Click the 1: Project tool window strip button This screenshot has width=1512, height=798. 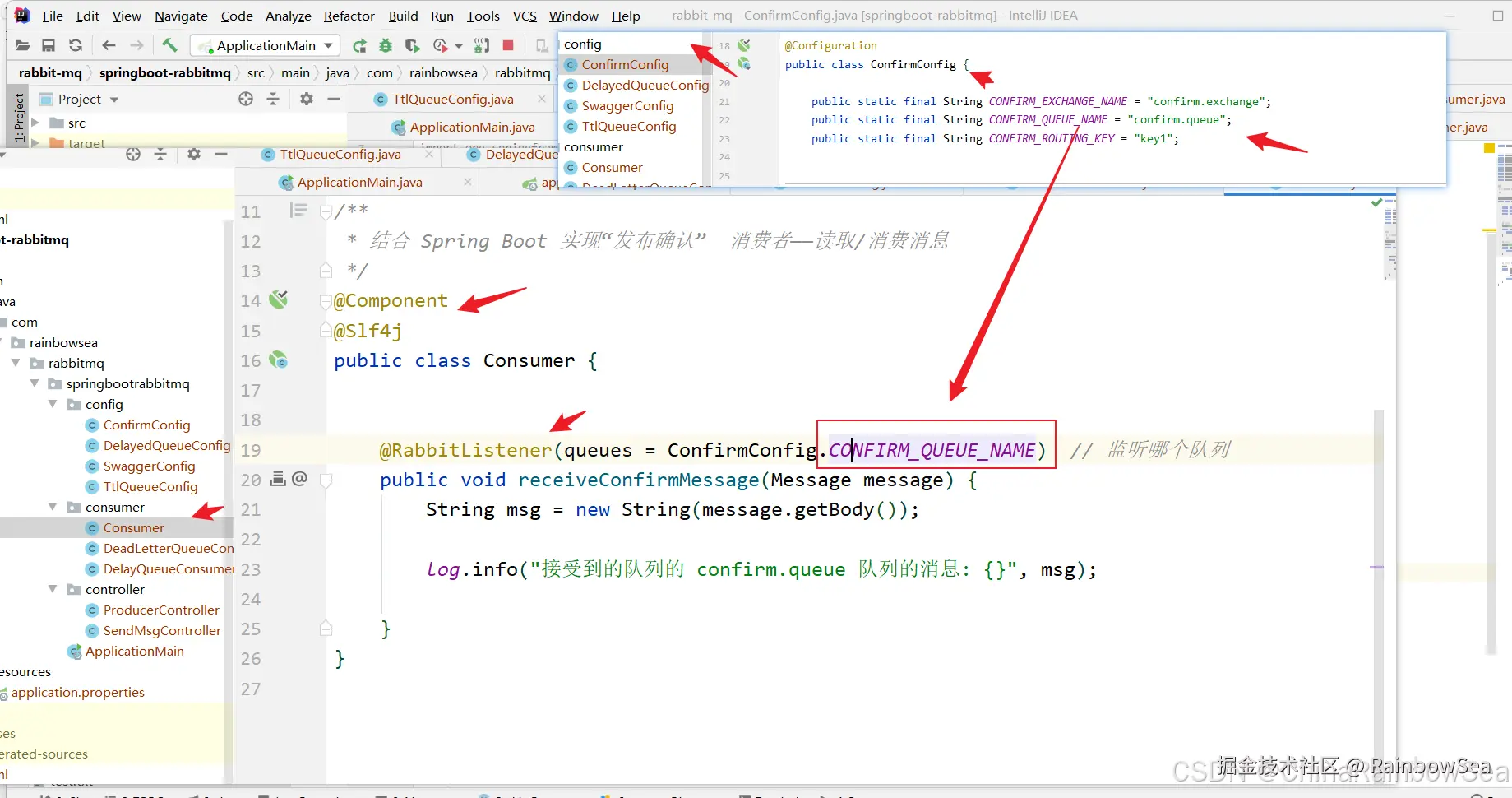tap(20, 117)
